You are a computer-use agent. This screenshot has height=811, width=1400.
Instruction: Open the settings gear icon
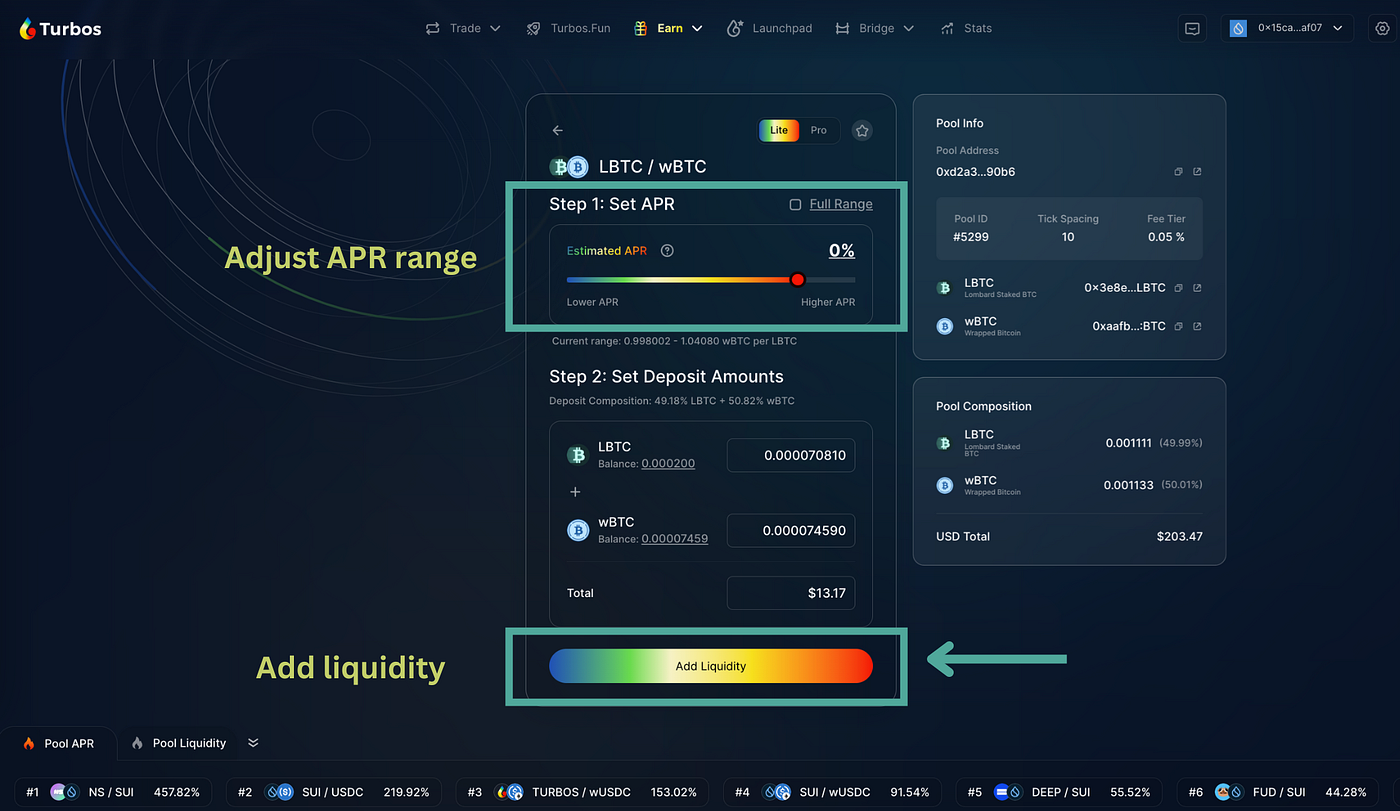coord(1381,28)
